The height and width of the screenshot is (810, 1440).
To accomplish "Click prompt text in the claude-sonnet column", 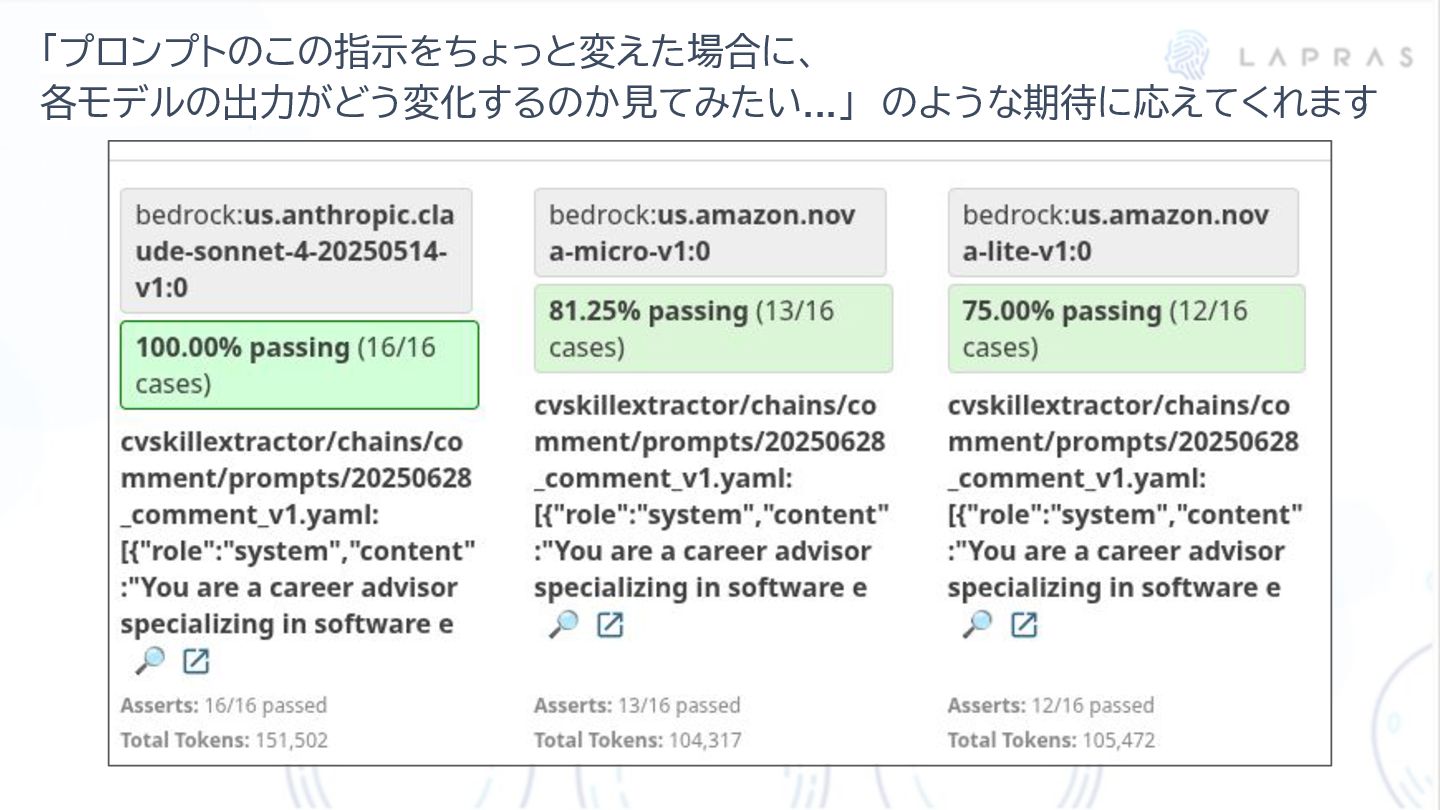I will pyautogui.click(x=298, y=532).
